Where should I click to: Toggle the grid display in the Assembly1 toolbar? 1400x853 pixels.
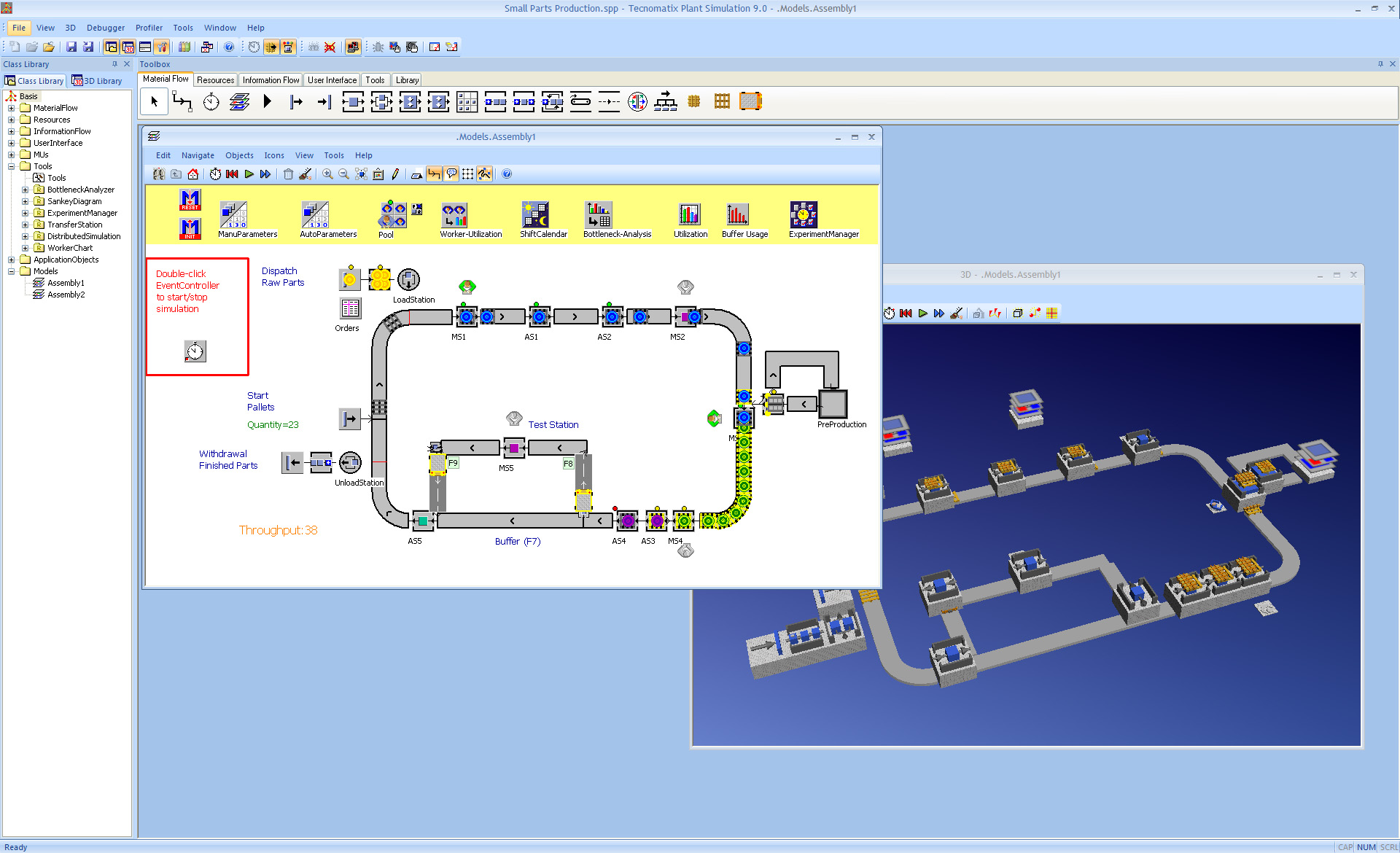pyautogui.click(x=467, y=174)
